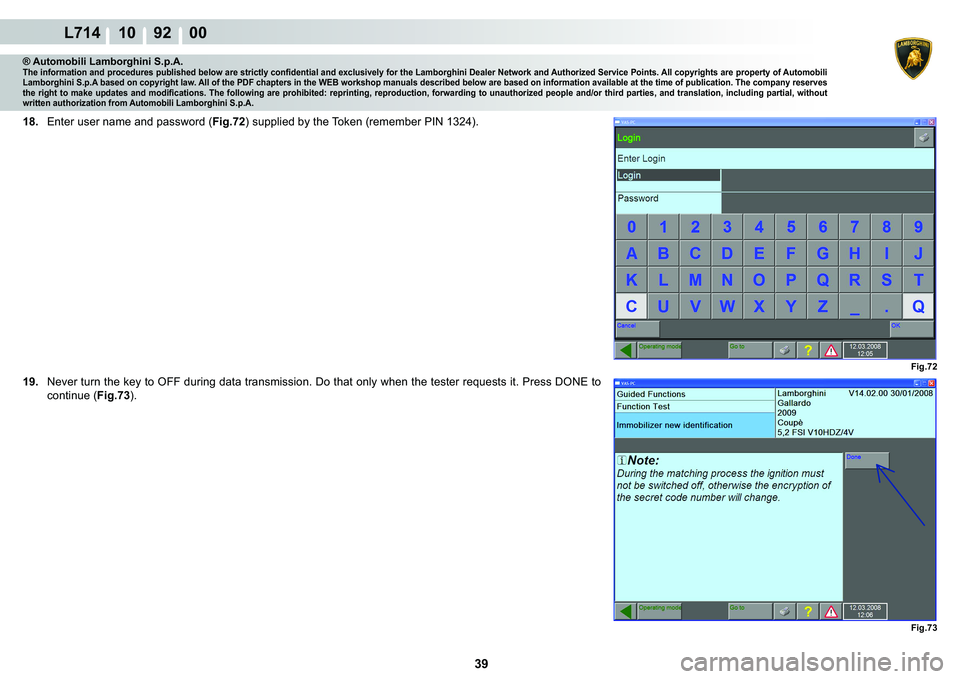Tap the underscore key on the on-screen keyboard

pyautogui.click(x=855, y=306)
